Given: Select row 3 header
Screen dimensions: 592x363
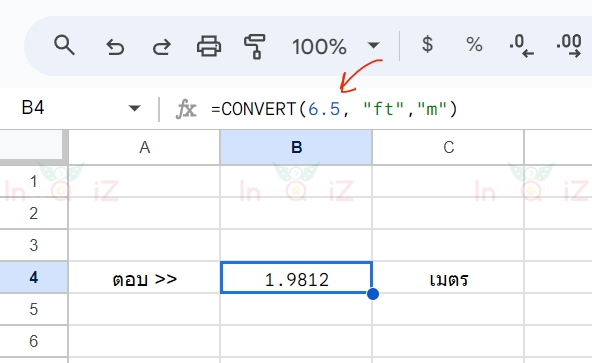Looking at the screenshot, I should point(34,246).
